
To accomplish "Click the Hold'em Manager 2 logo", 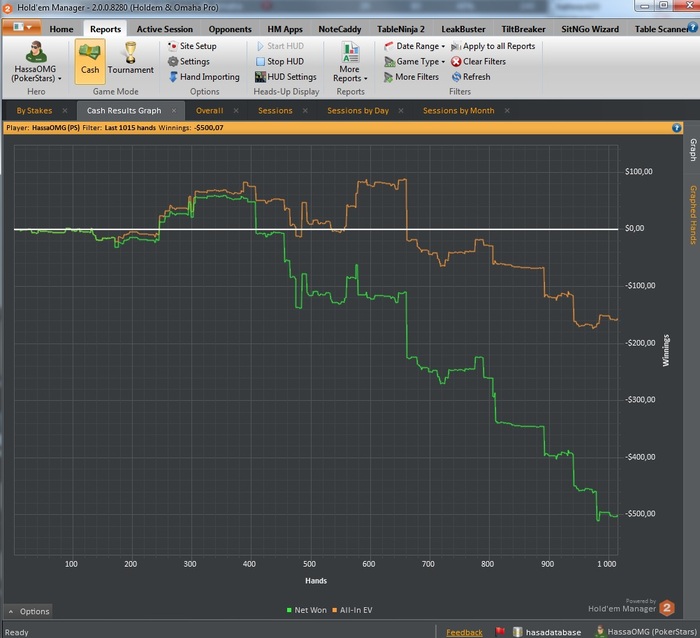I will [667, 608].
